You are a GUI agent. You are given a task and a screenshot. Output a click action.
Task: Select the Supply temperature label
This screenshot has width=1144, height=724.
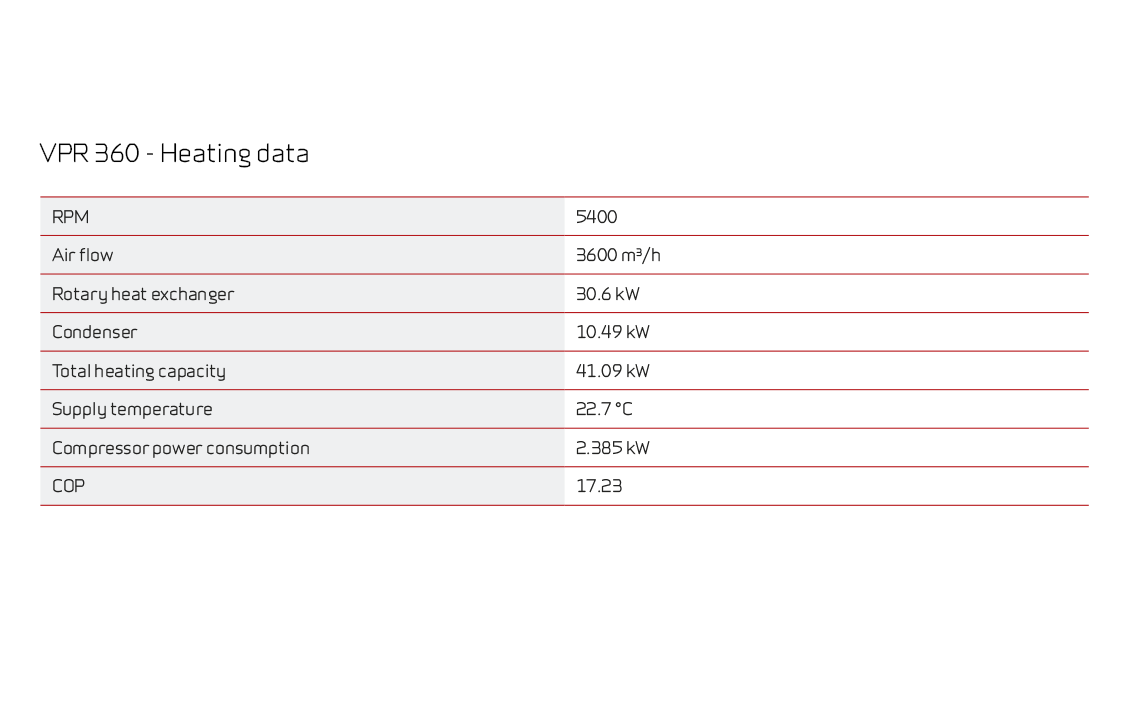pyautogui.click(x=132, y=409)
